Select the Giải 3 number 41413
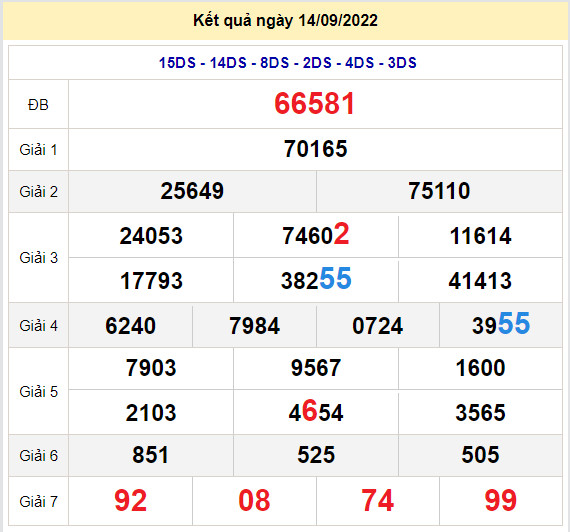 [x=480, y=281]
